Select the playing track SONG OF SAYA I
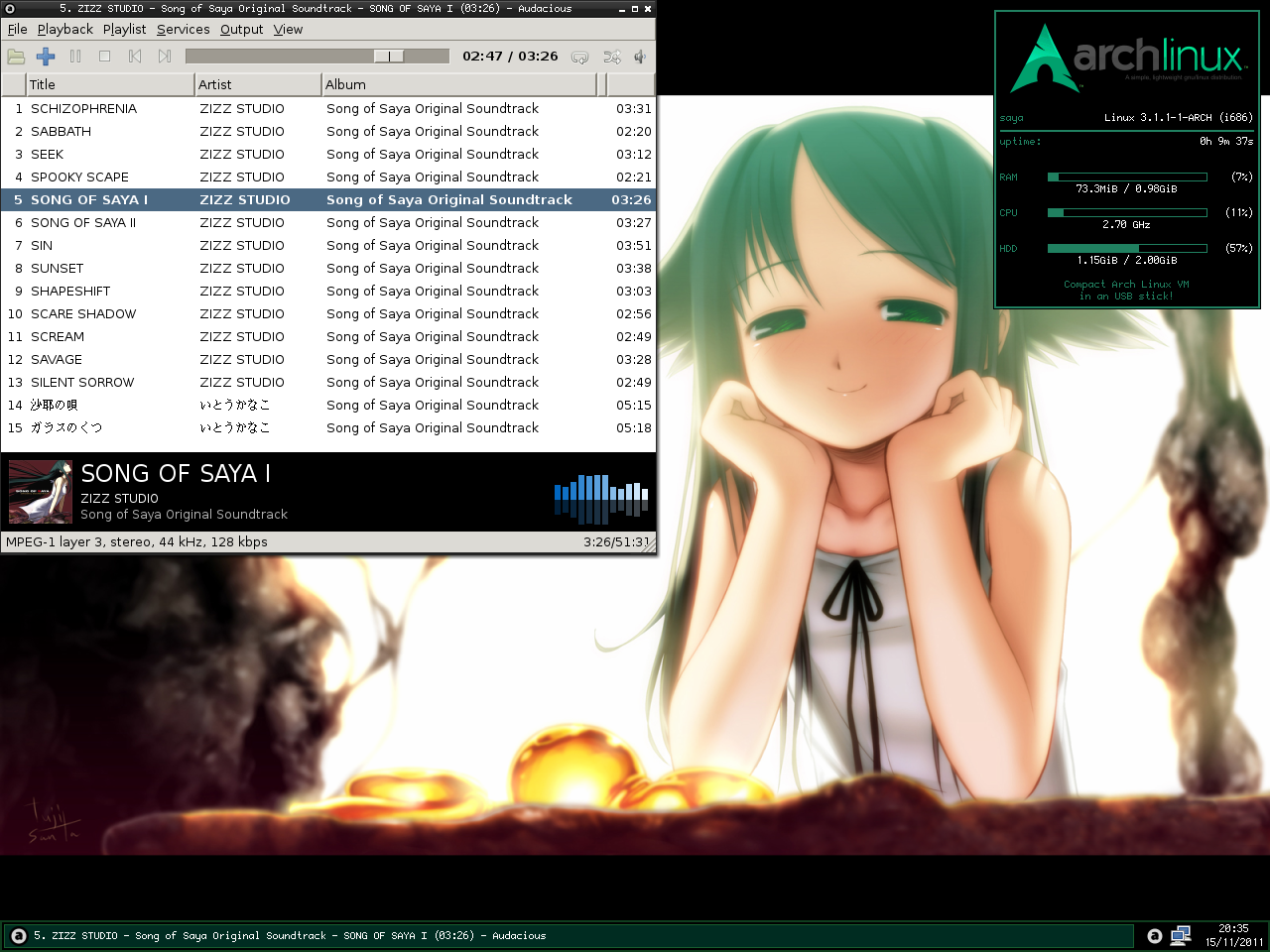The image size is (1270, 952). (x=328, y=199)
